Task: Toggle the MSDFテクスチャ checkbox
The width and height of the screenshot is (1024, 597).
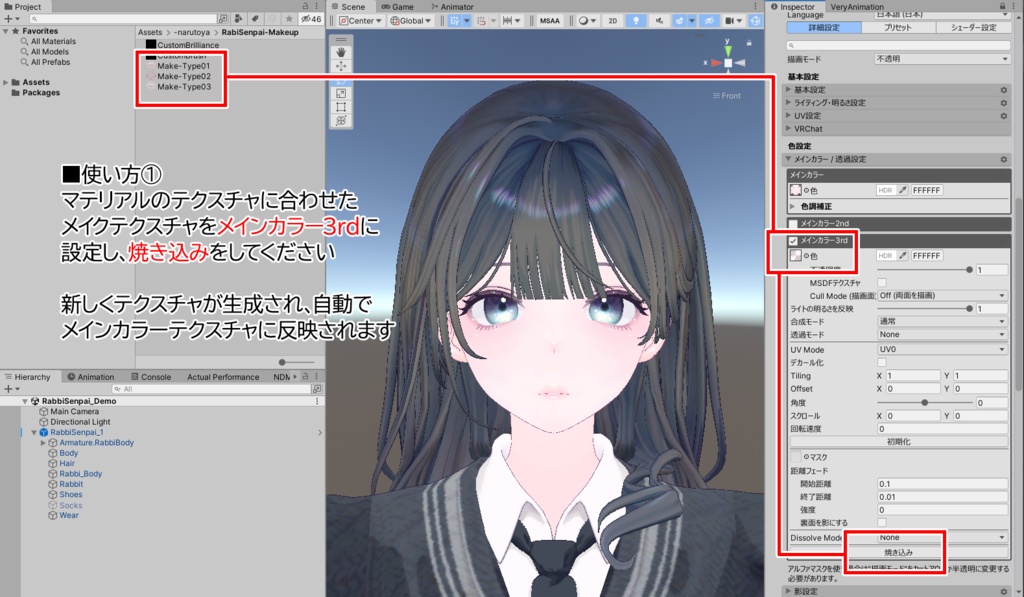Action: click(882, 283)
